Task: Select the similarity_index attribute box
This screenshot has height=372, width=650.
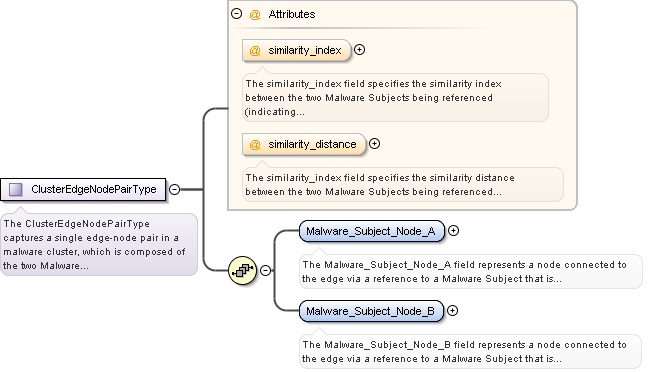Action: (296, 51)
